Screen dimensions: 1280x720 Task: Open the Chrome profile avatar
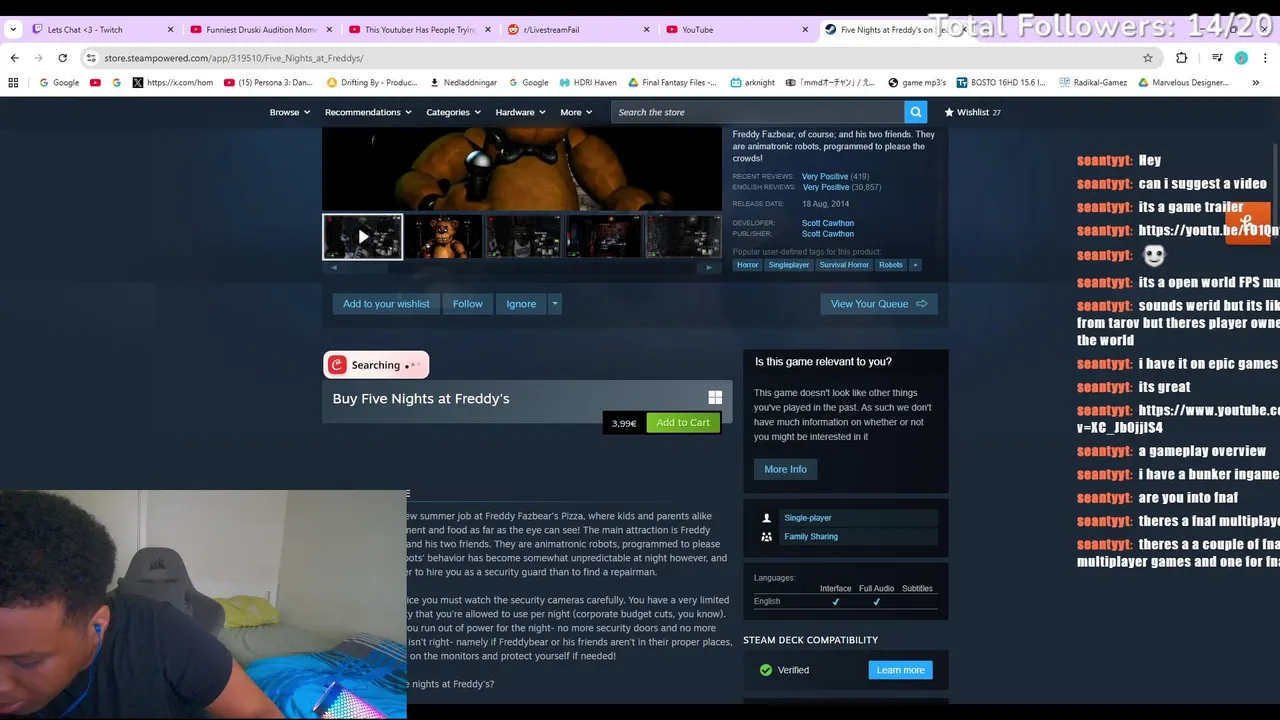[x=1241, y=58]
